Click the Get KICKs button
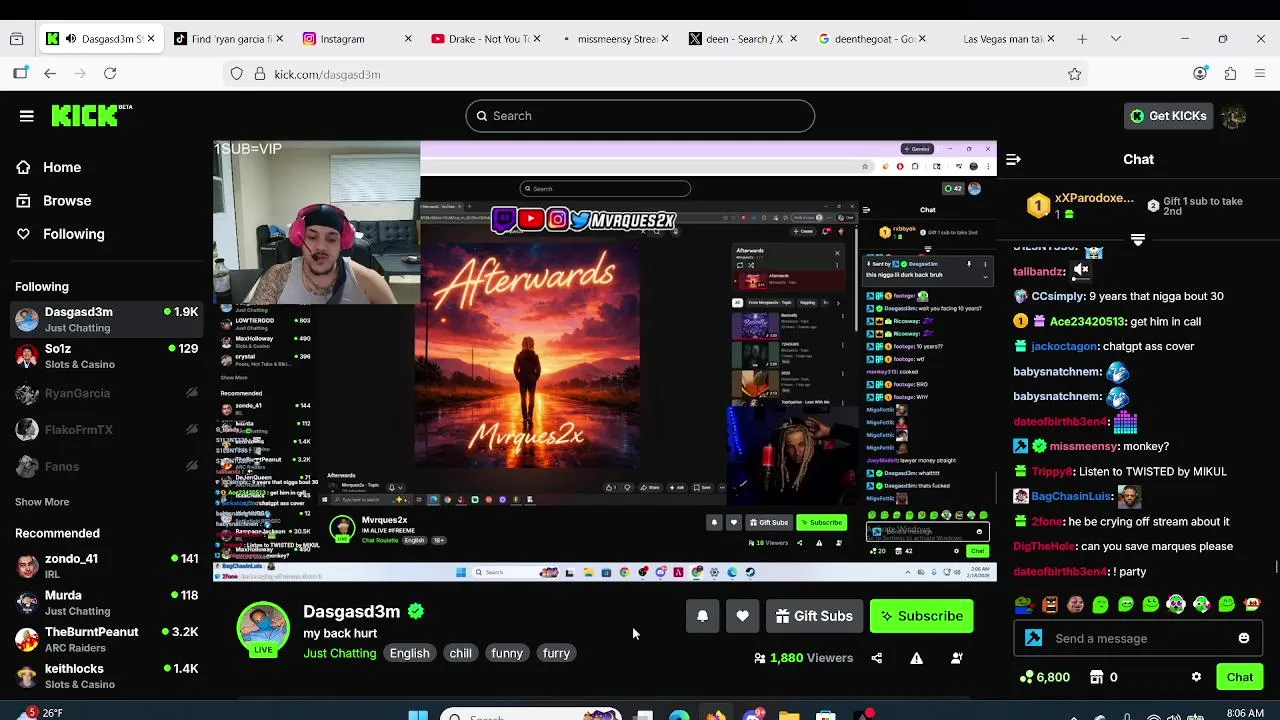The width and height of the screenshot is (1280, 720). (x=1168, y=116)
